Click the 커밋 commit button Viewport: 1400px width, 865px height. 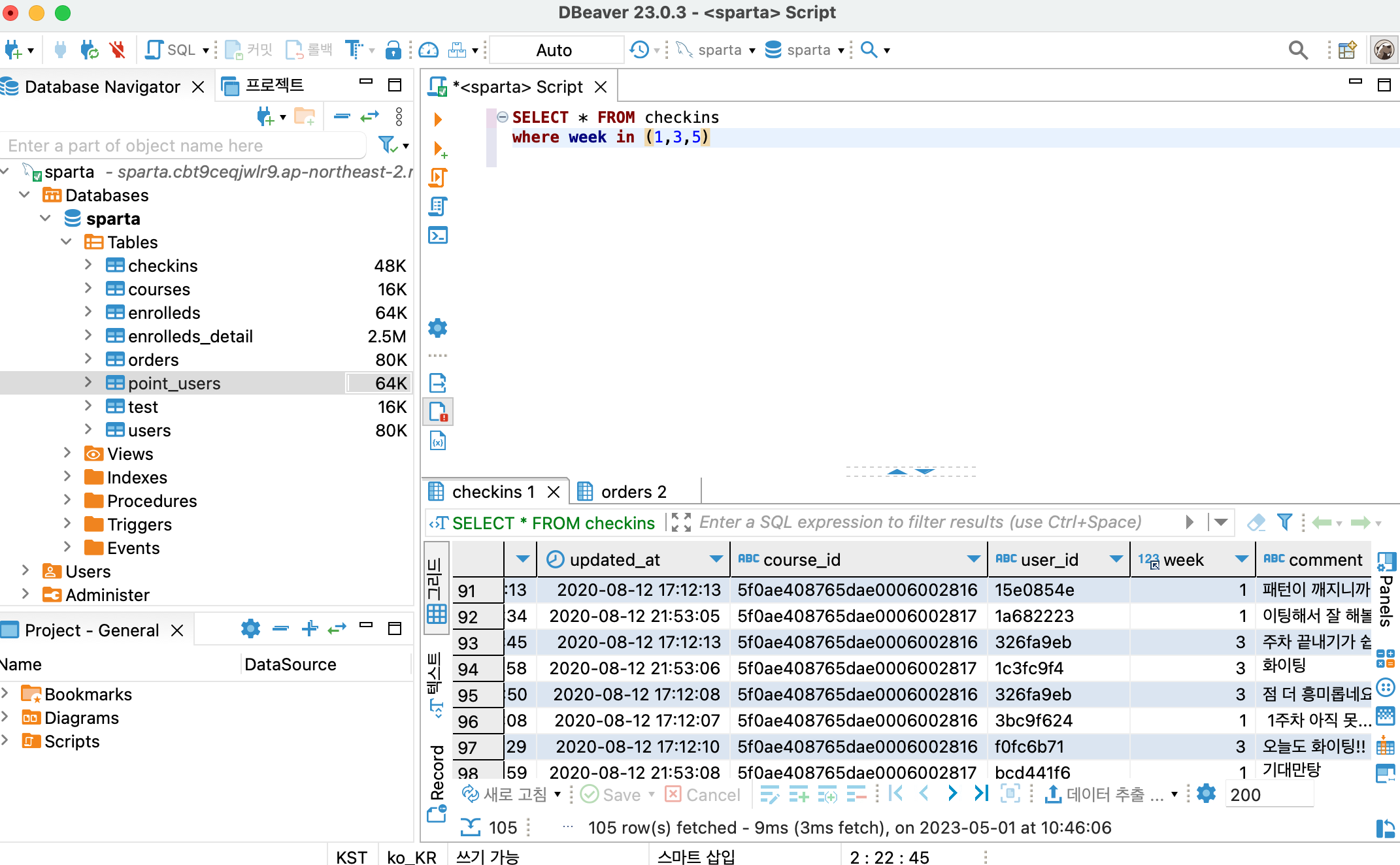pos(248,50)
